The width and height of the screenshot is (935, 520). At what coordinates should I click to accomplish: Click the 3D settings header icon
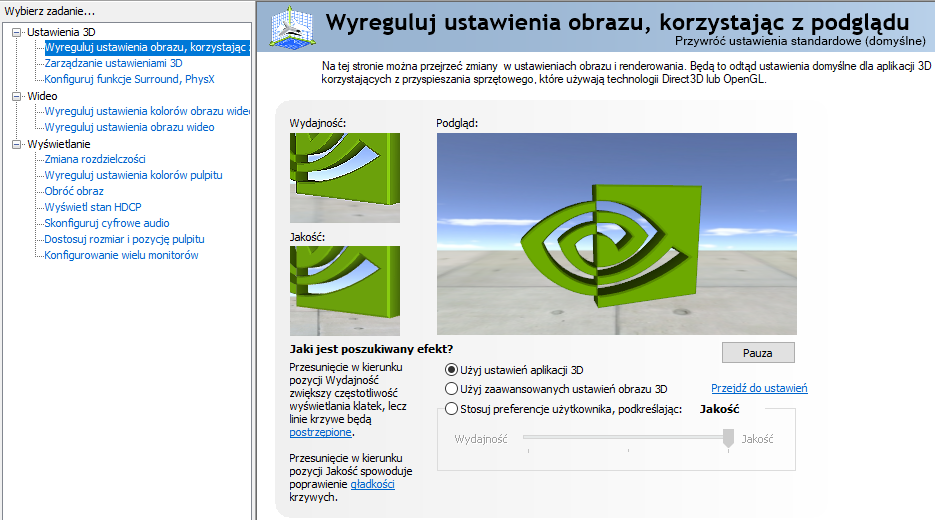pyautogui.click(x=289, y=26)
